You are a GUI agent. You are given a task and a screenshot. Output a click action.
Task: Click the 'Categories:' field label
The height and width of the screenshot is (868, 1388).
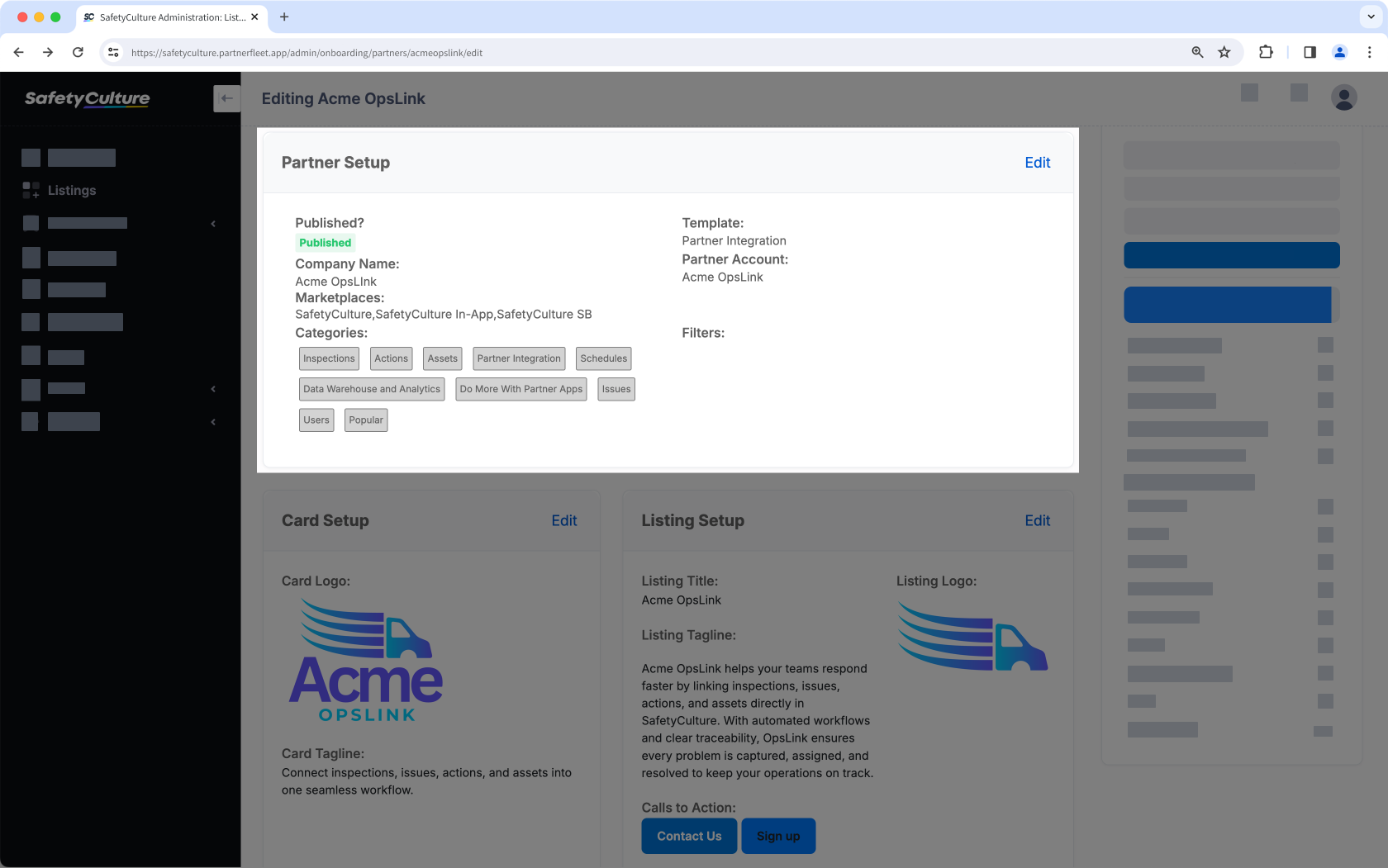pyautogui.click(x=331, y=333)
